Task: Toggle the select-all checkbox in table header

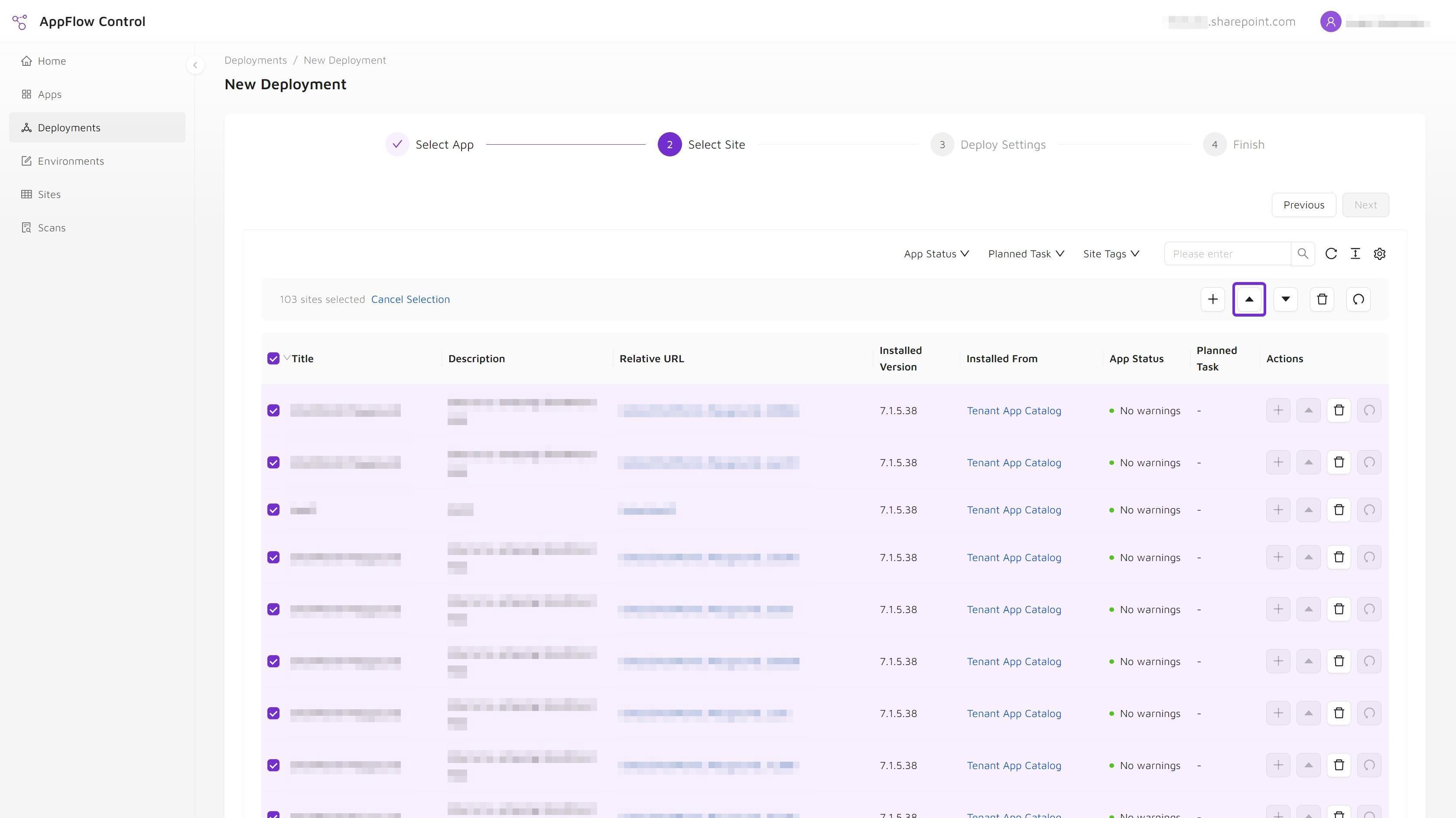Action: point(273,359)
